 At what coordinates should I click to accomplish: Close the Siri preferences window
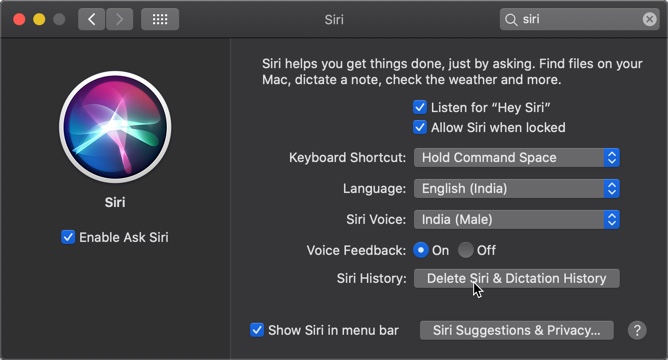(x=19, y=19)
